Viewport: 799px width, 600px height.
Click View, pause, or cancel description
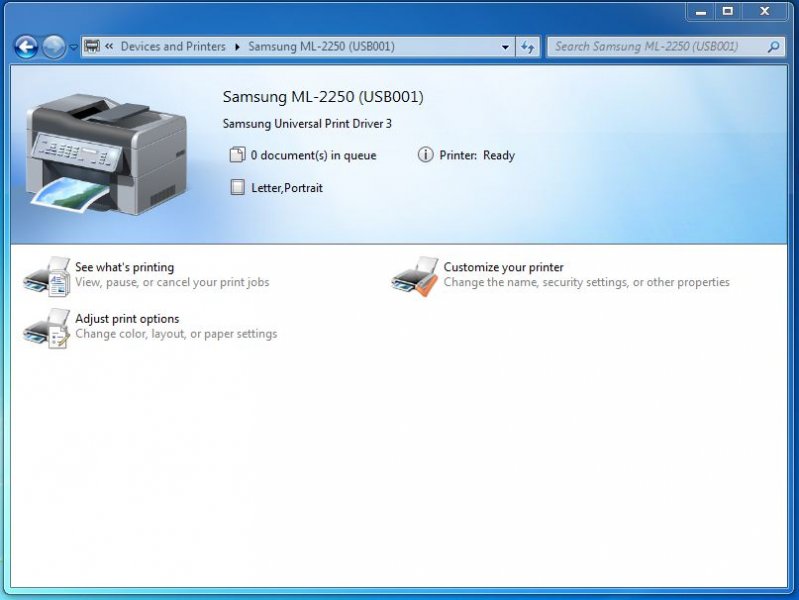point(172,282)
